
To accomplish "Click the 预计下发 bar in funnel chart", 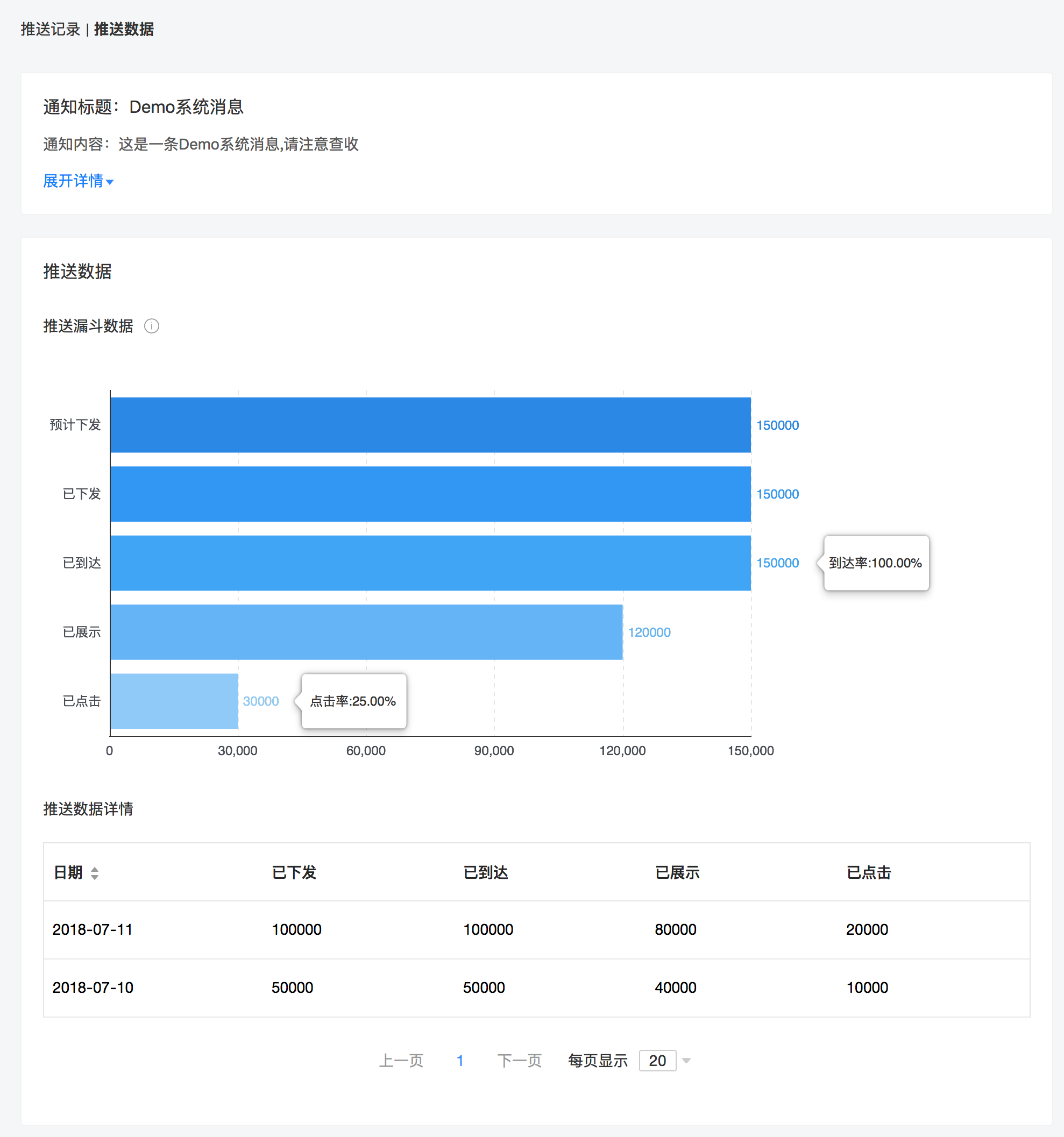I will 430,425.
